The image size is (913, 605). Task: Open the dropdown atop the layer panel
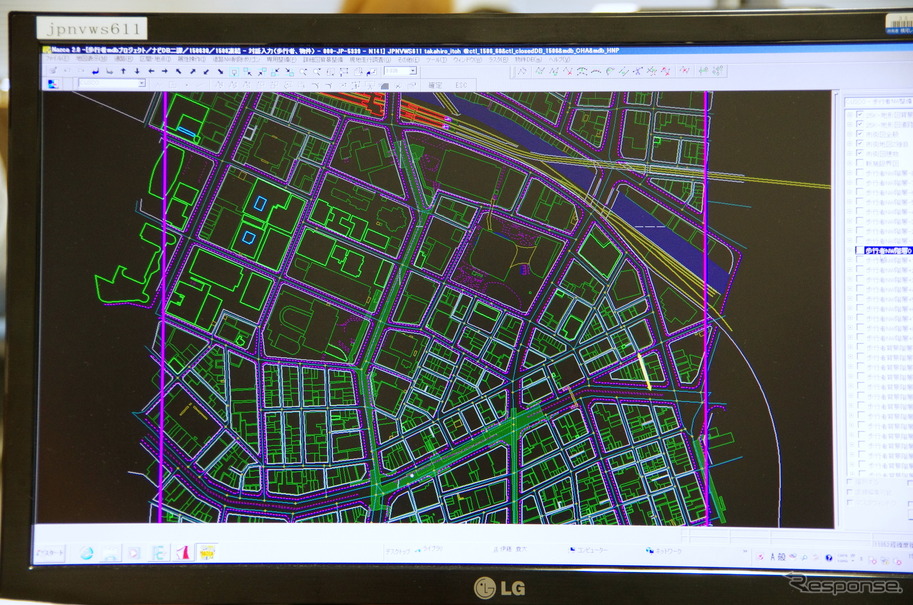878,101
